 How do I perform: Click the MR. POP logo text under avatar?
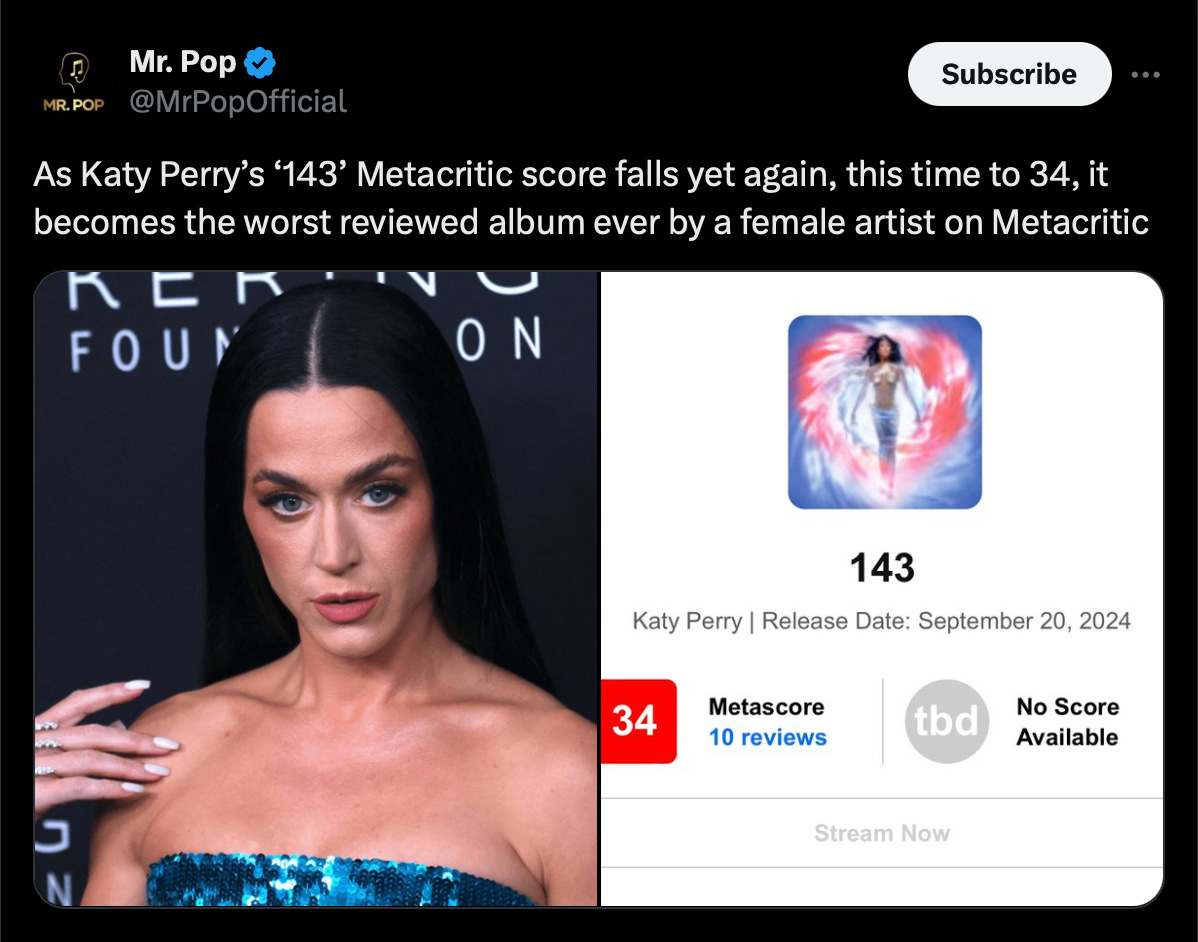[73, 105]
